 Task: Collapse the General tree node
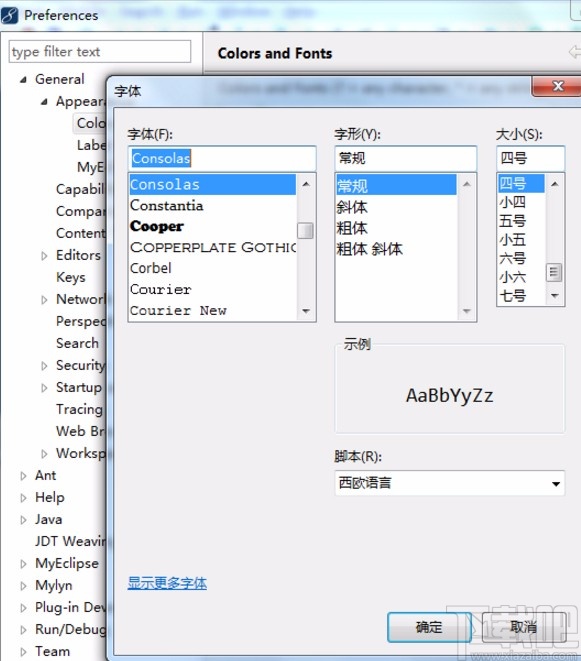tap(23, 79)
